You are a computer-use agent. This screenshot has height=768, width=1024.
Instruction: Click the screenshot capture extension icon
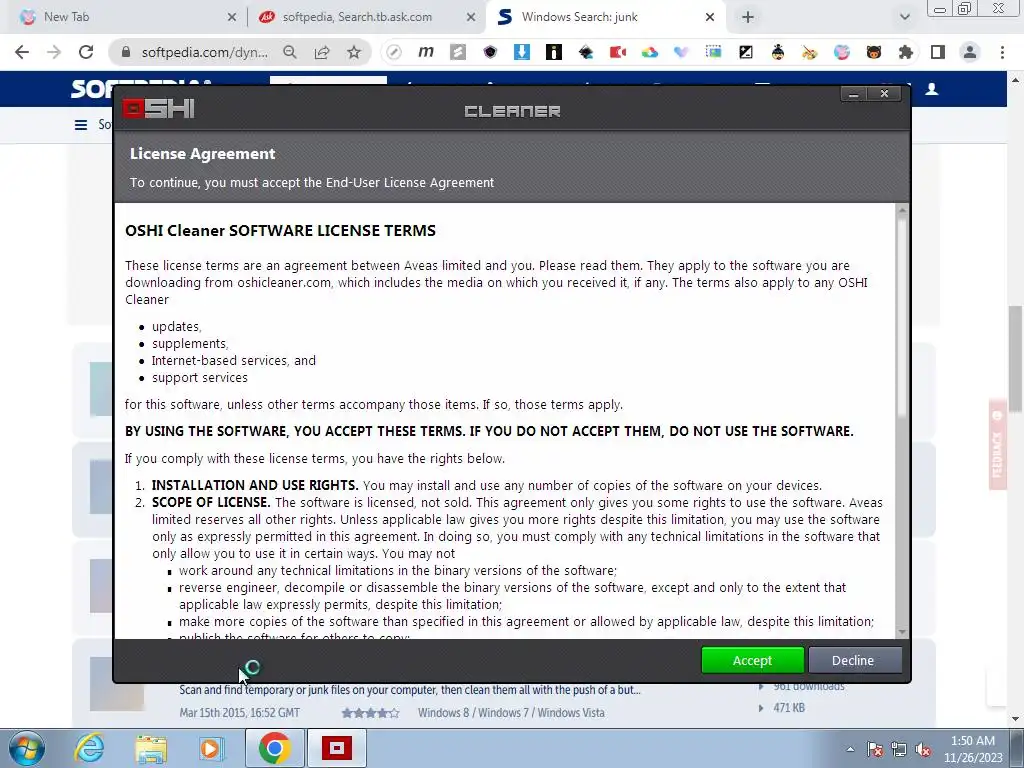coord(714,52)
